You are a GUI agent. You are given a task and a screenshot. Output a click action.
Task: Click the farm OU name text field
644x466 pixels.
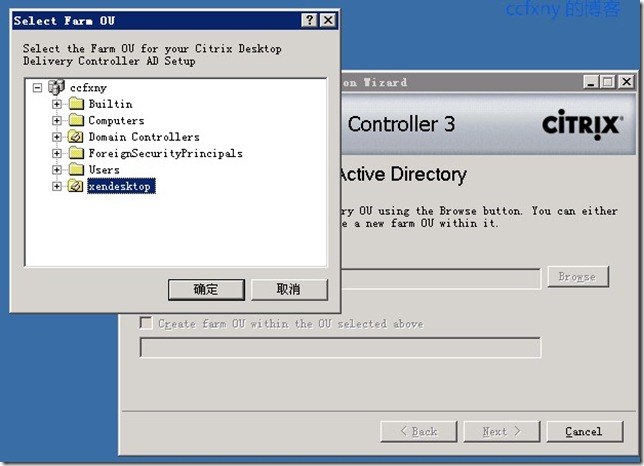click(340, 348)
